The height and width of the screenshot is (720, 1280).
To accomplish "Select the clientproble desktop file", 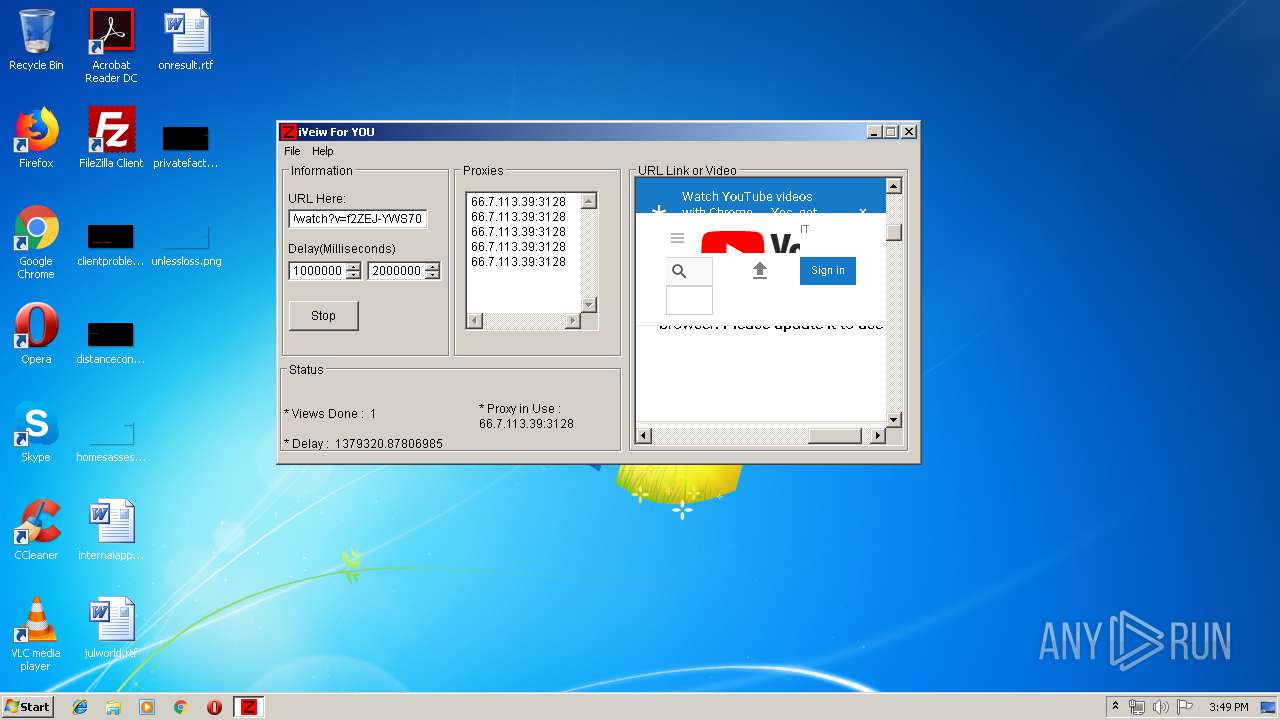I will click(x=111, y=245).
